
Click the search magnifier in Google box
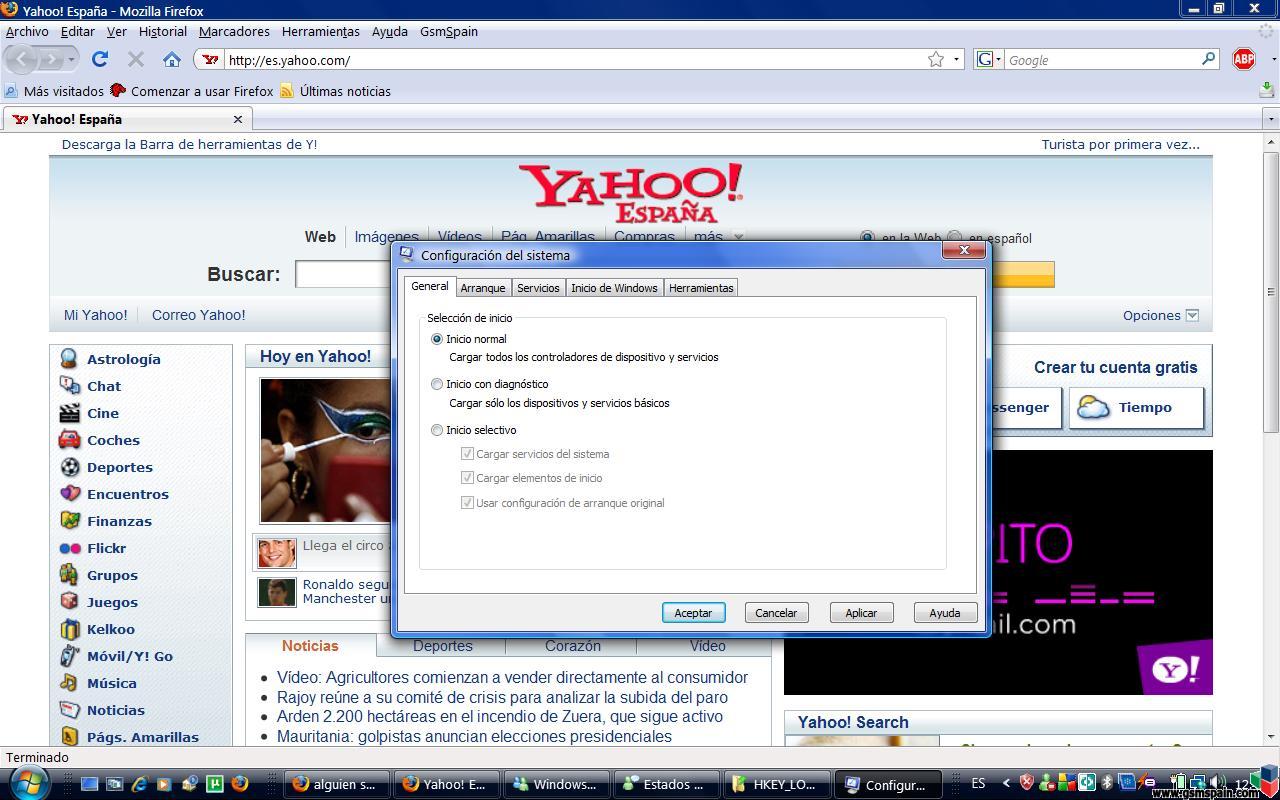[x=1208, y=59]
